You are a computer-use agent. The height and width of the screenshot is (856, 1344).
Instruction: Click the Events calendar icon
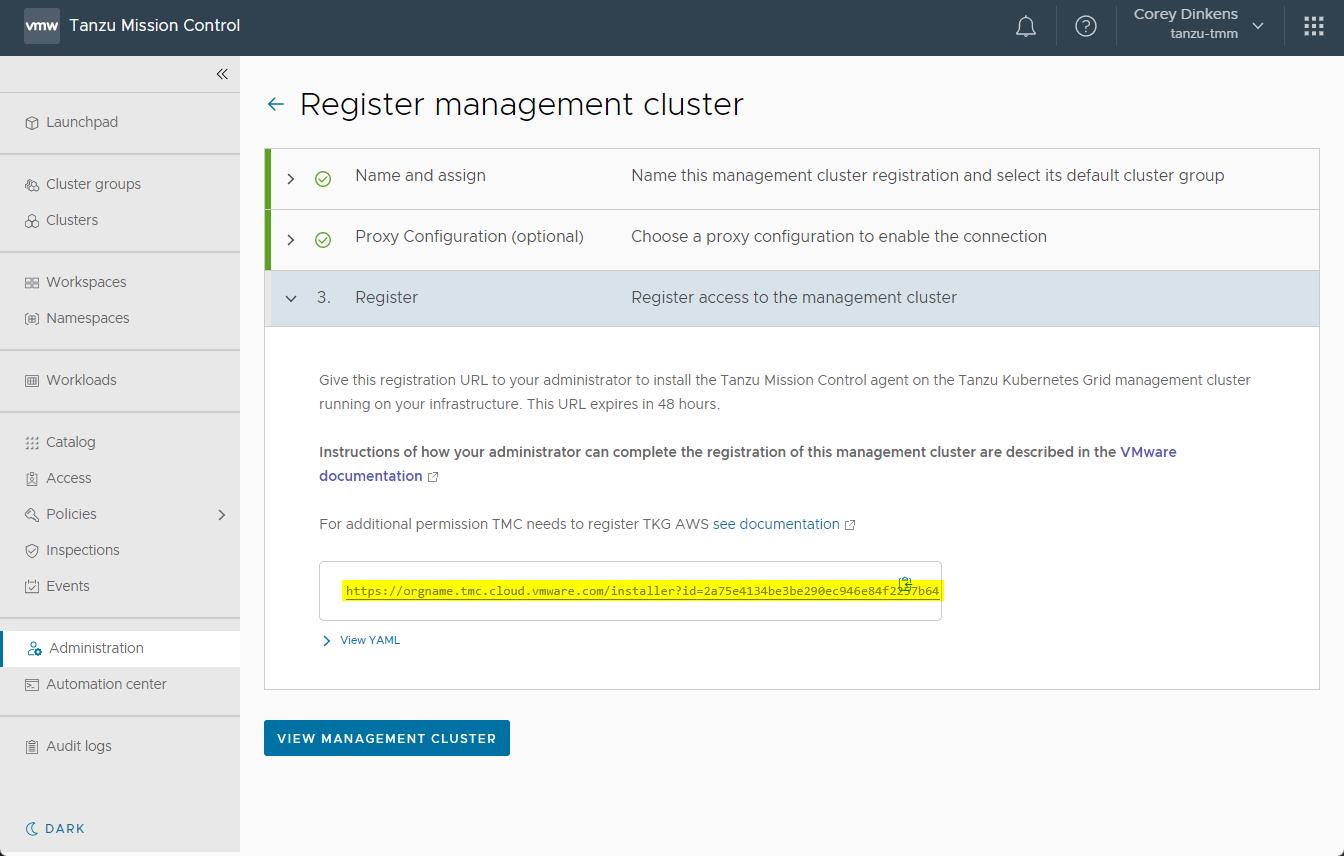pos(32,587)
